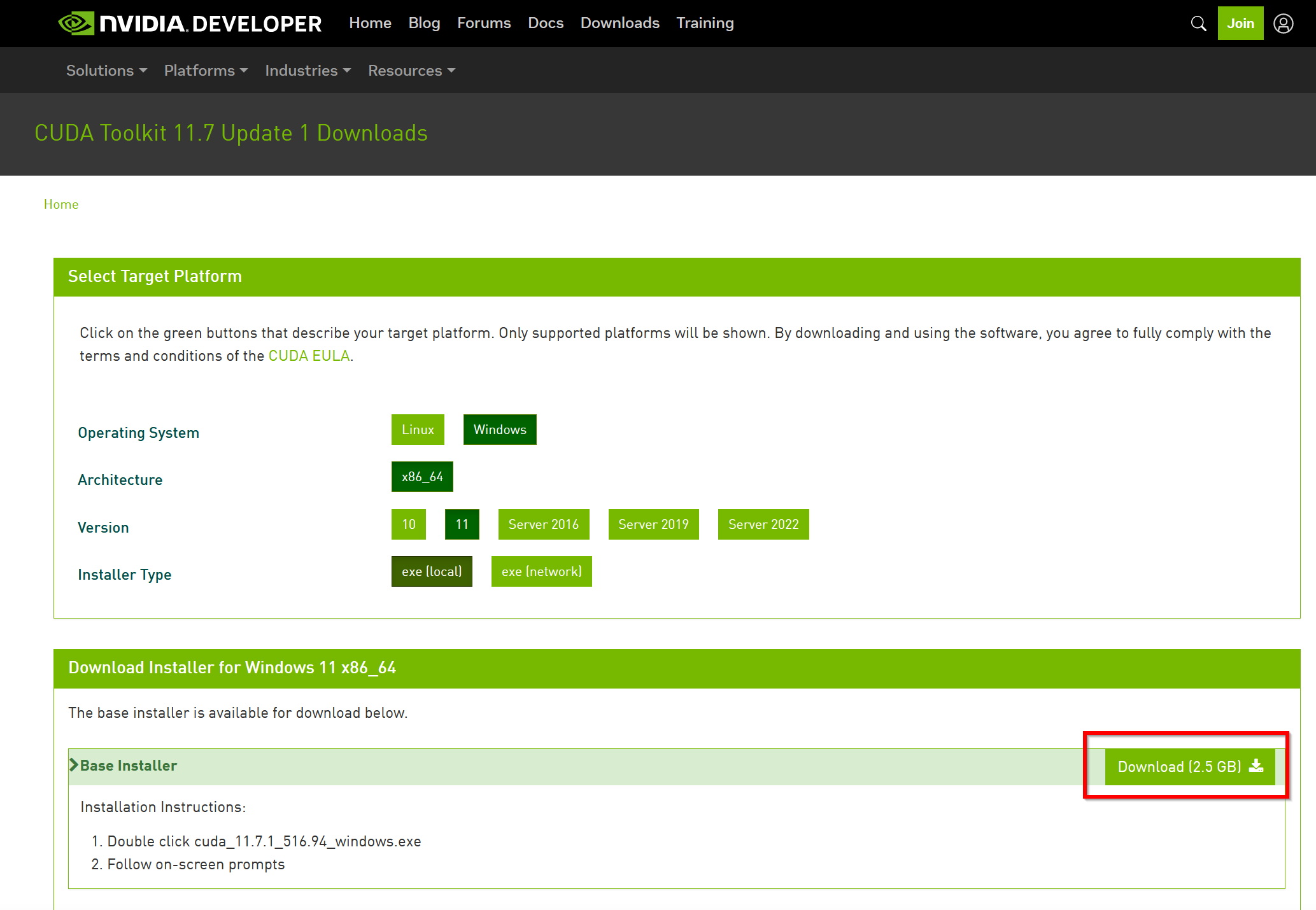Click the Join button
Screen dimensions: 1316x910
(x=1240, y=24)
